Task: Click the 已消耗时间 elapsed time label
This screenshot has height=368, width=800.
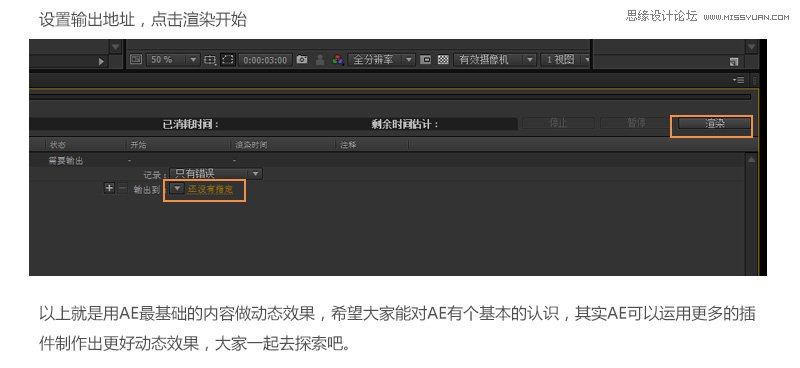Action: click(x=190, y=124)
